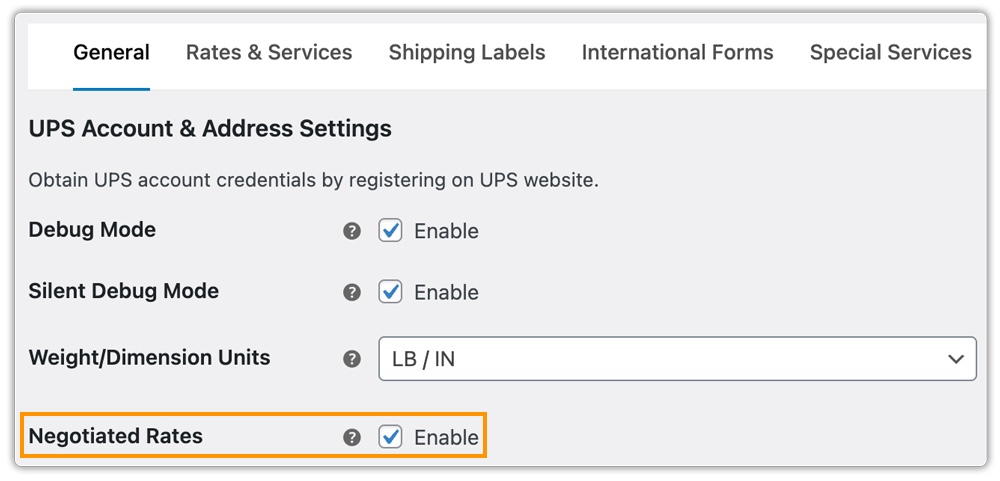Click the help icon for Silent Debug Mode
This screenshot has width=1000, height=481.
352,293
